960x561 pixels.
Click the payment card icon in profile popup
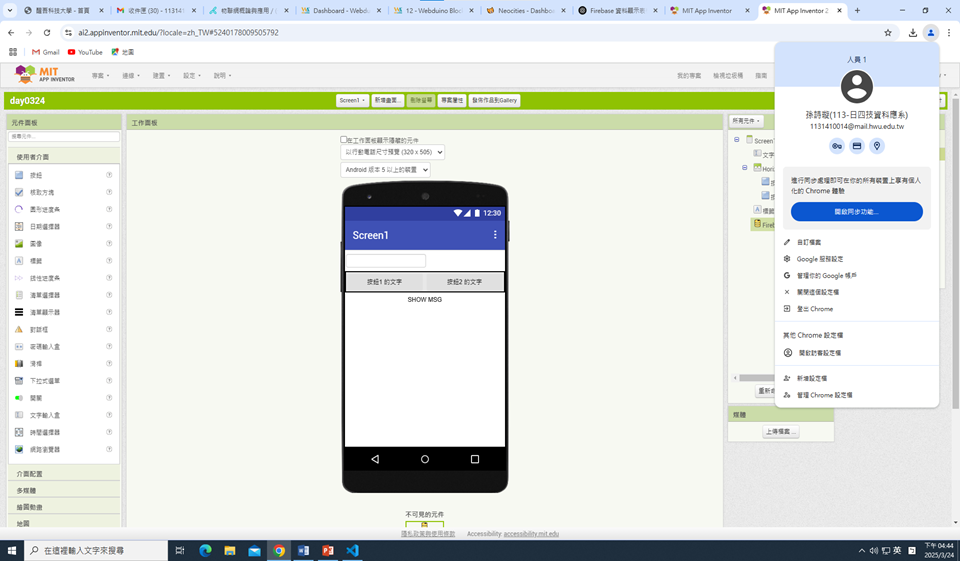(x=857, y=146)
